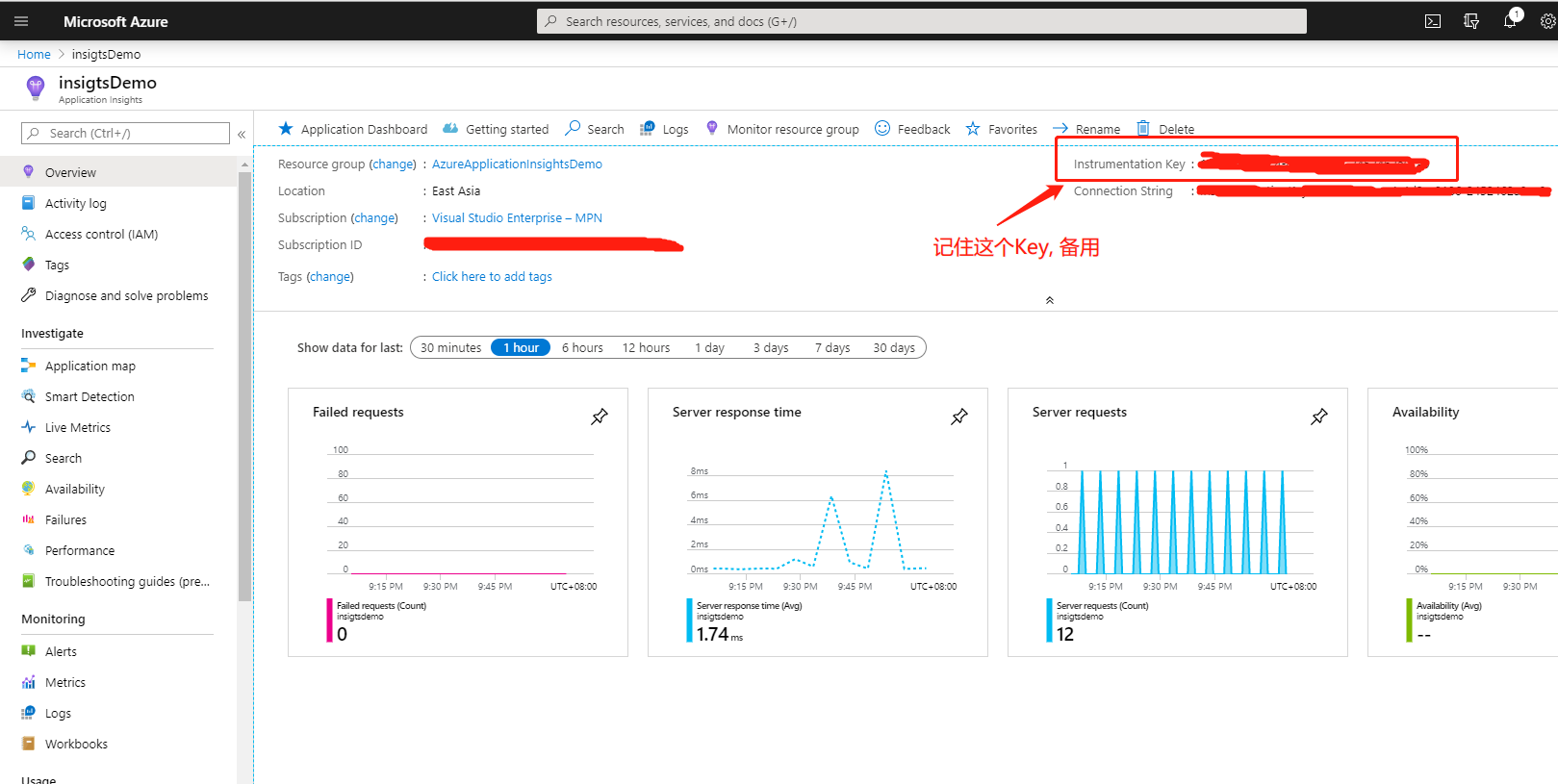Focus the global Search resources field
The height and width of the screenshot is (784, 1558).
922,21
